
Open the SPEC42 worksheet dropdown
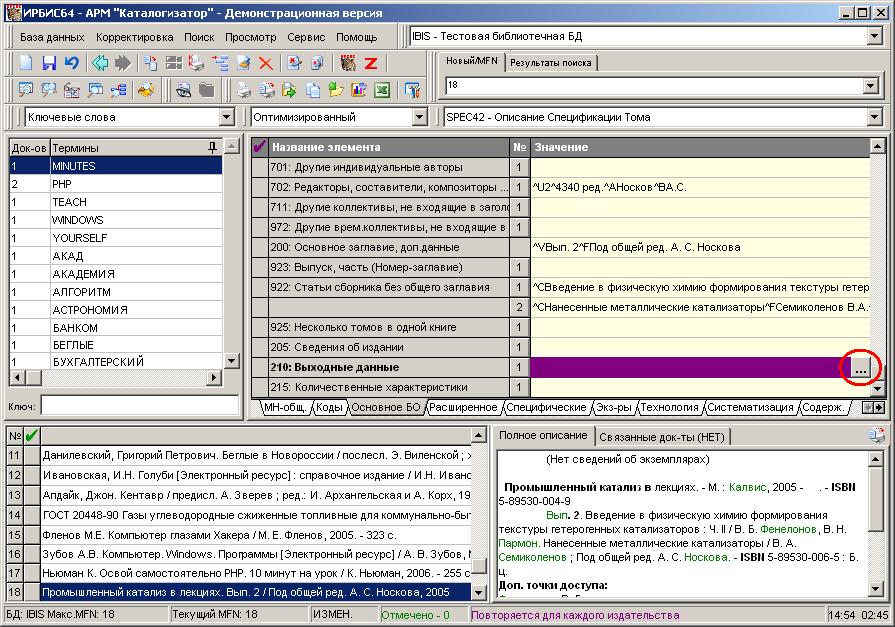(x=873, y=117)
